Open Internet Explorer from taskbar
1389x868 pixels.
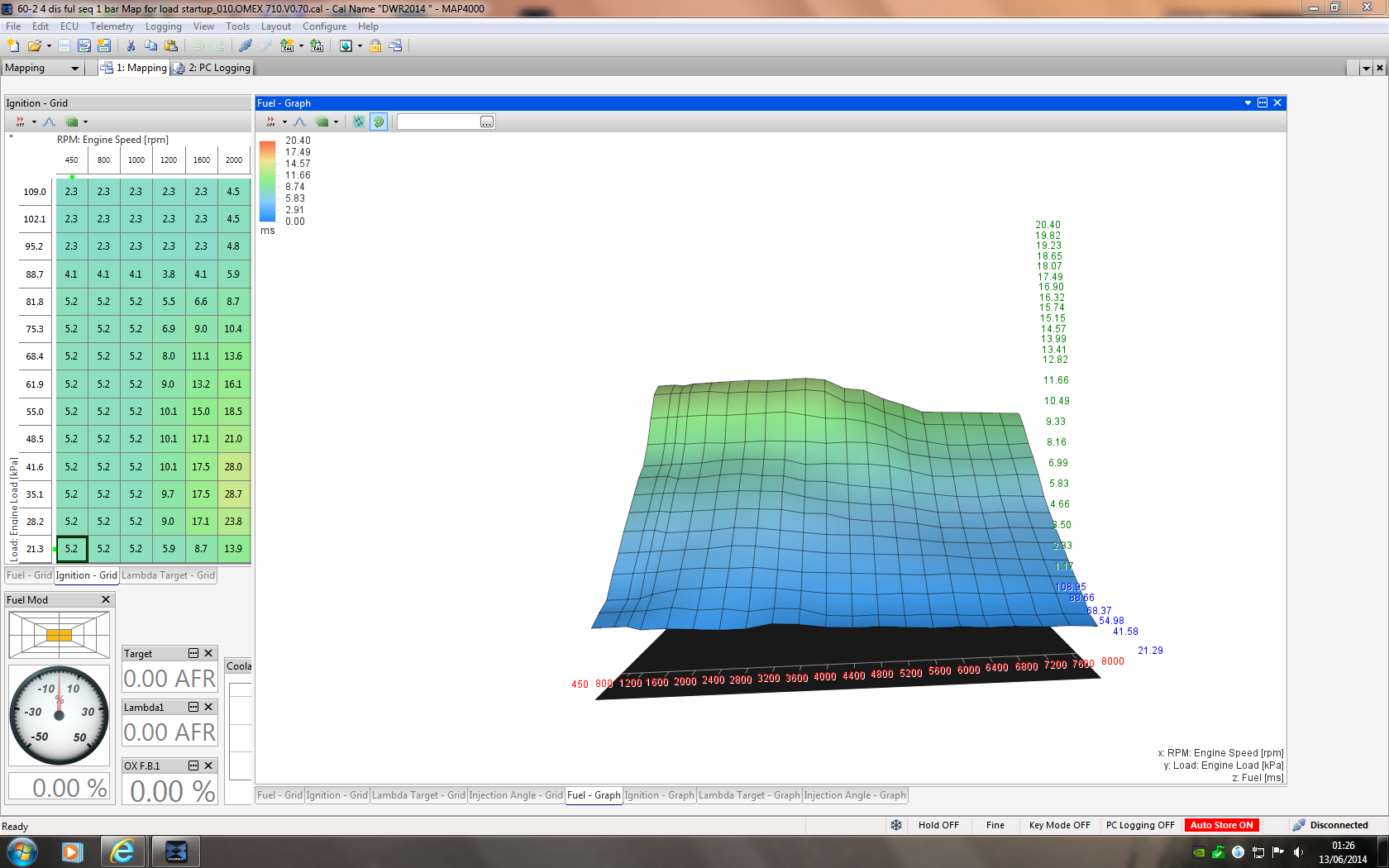(x=122, y=851)
